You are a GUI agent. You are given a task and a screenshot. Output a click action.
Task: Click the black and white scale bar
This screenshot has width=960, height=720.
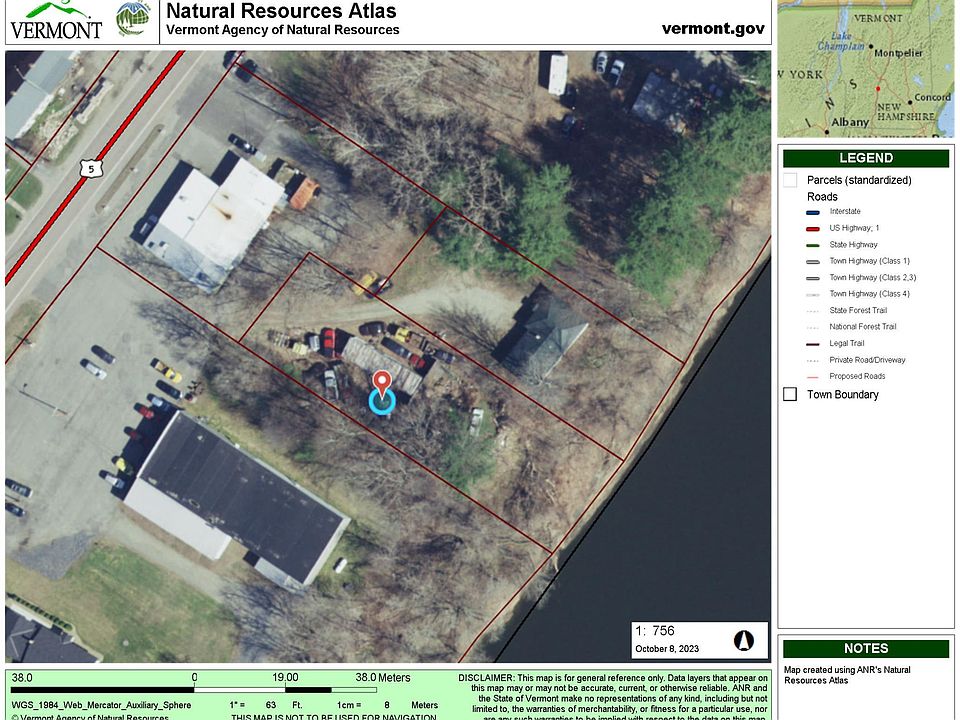point(194,690)
